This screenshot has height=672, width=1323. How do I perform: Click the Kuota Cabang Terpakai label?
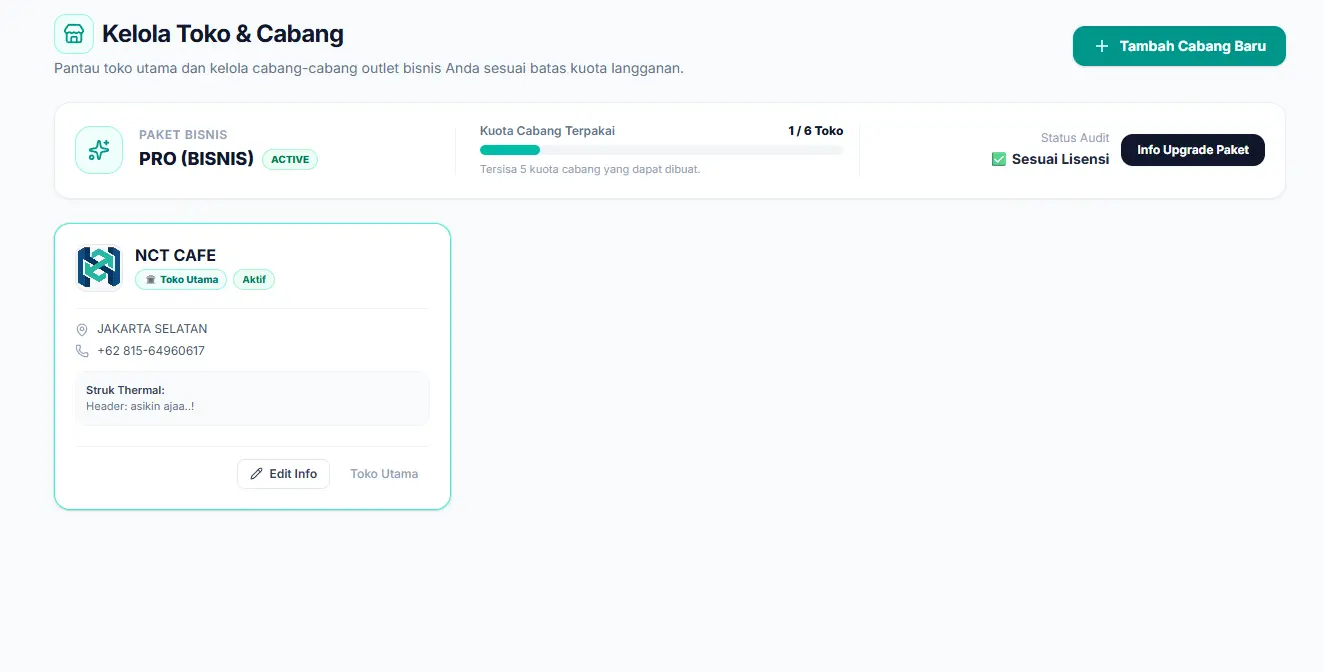[547, 131]
